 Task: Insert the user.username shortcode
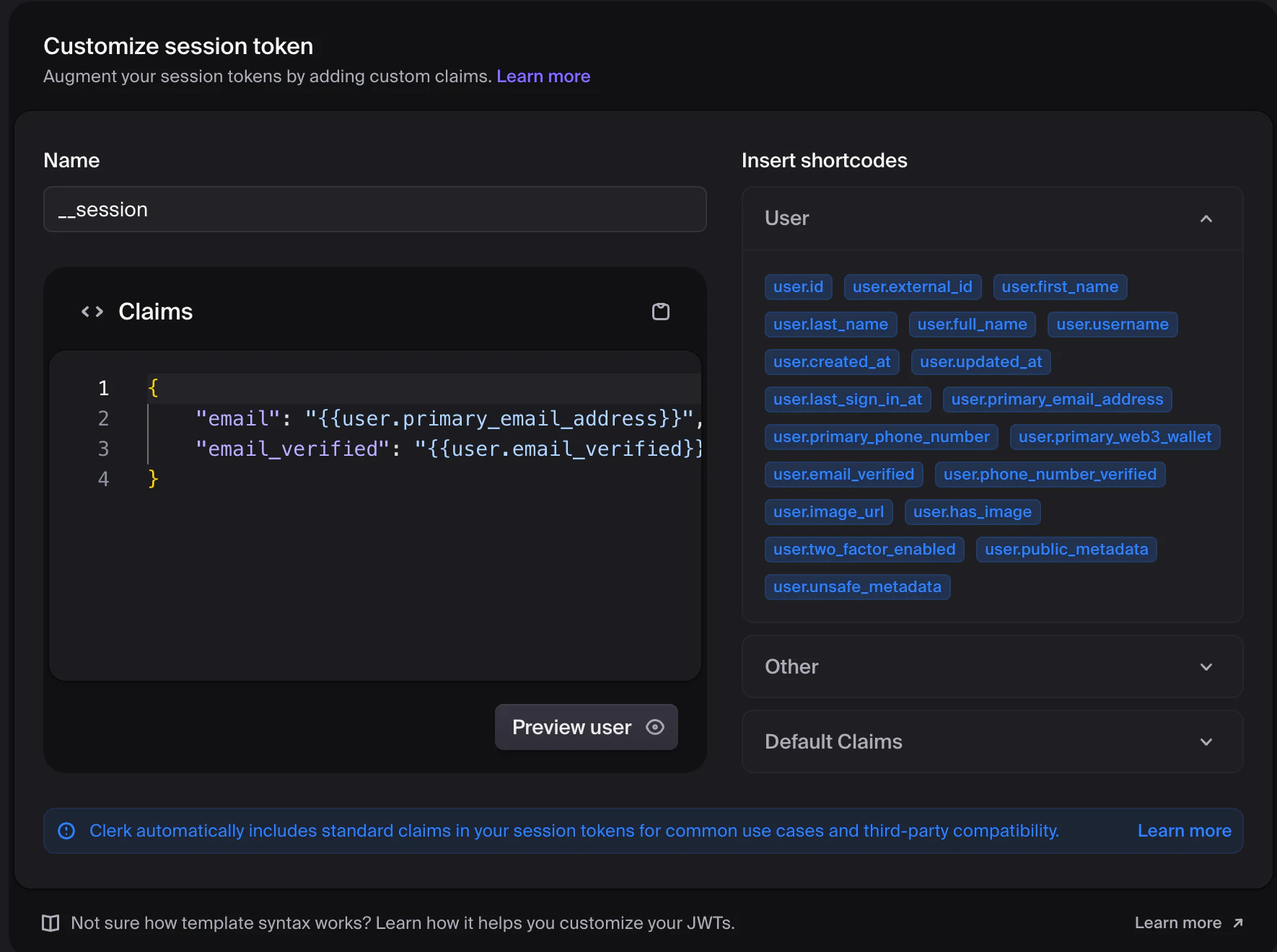1113,325
